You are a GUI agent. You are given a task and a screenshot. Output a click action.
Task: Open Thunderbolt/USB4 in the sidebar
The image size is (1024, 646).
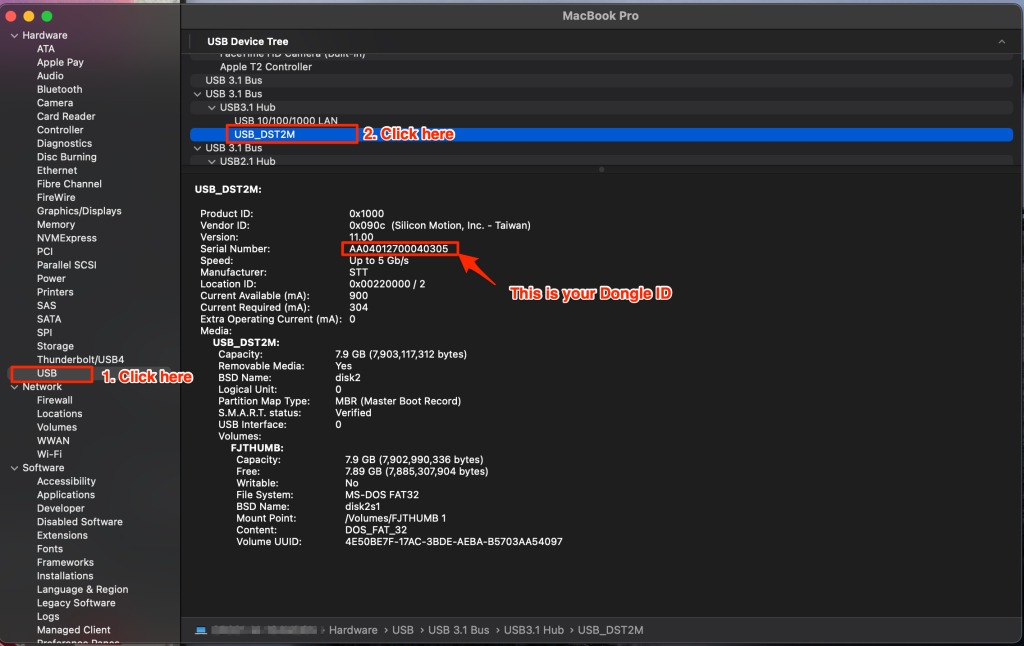click(80, 360)
